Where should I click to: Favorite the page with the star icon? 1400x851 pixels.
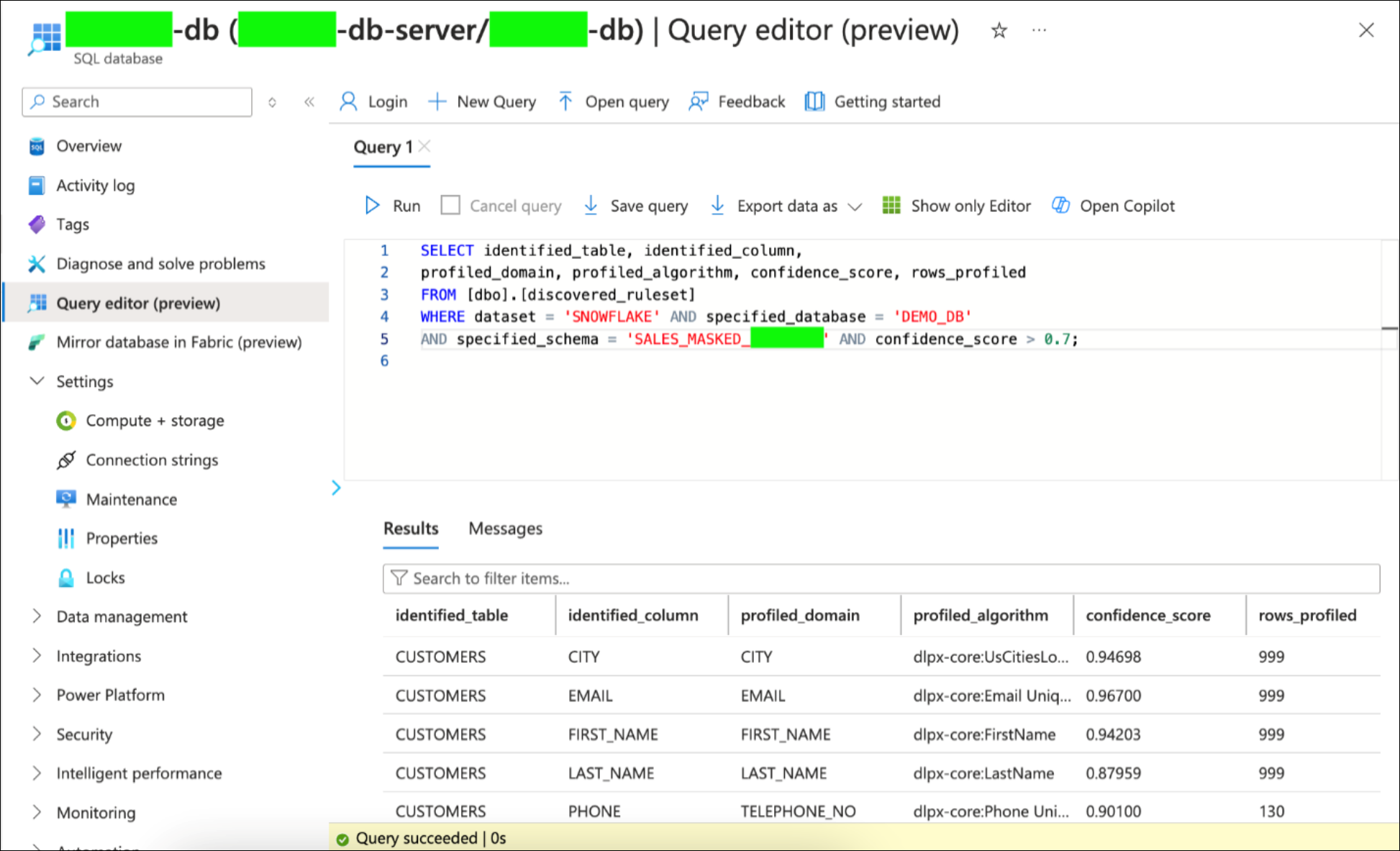pyautogui.click(x=999, y=30)
